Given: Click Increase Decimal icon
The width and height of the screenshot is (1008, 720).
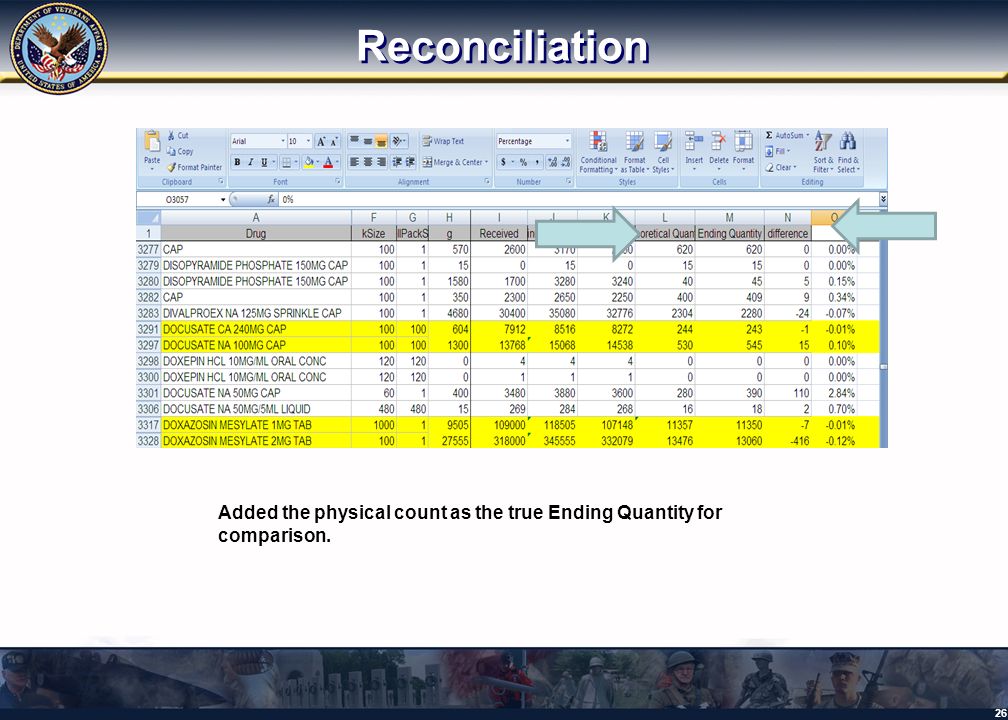Looking at the screenshot, I should 552,162.
